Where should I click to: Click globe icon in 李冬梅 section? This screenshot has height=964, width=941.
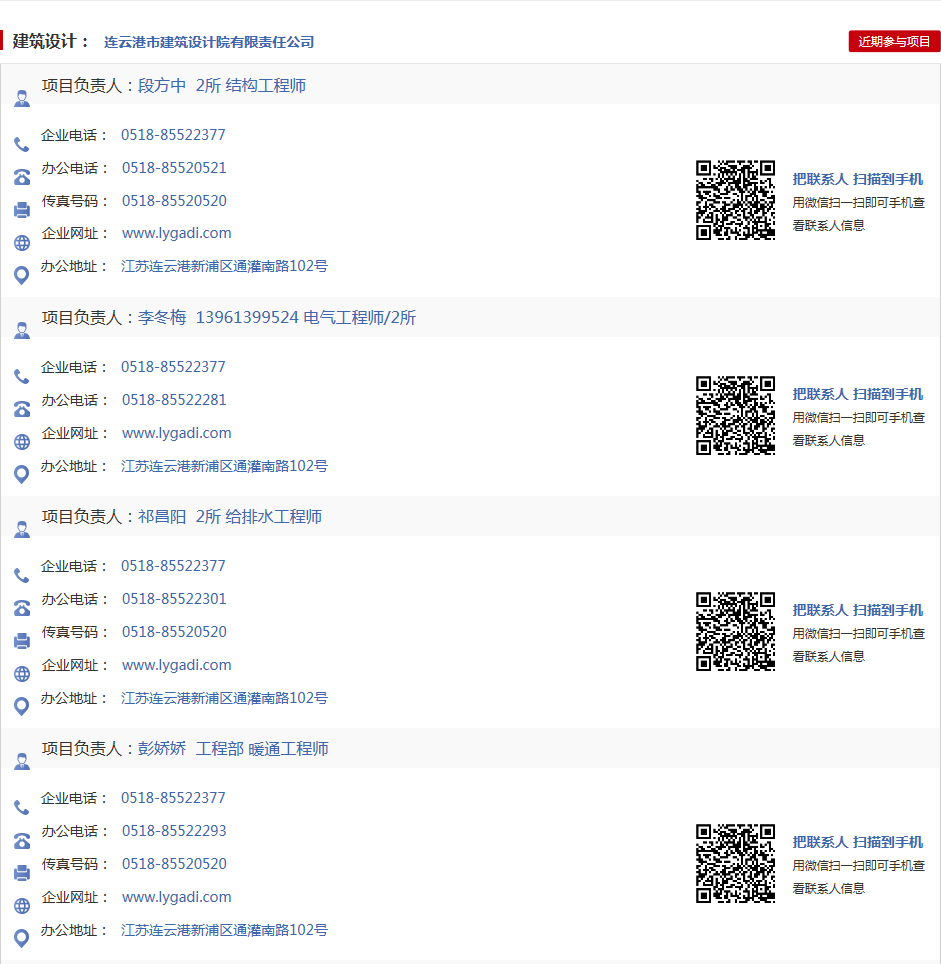pyautogui.click(x=22, y=442)
